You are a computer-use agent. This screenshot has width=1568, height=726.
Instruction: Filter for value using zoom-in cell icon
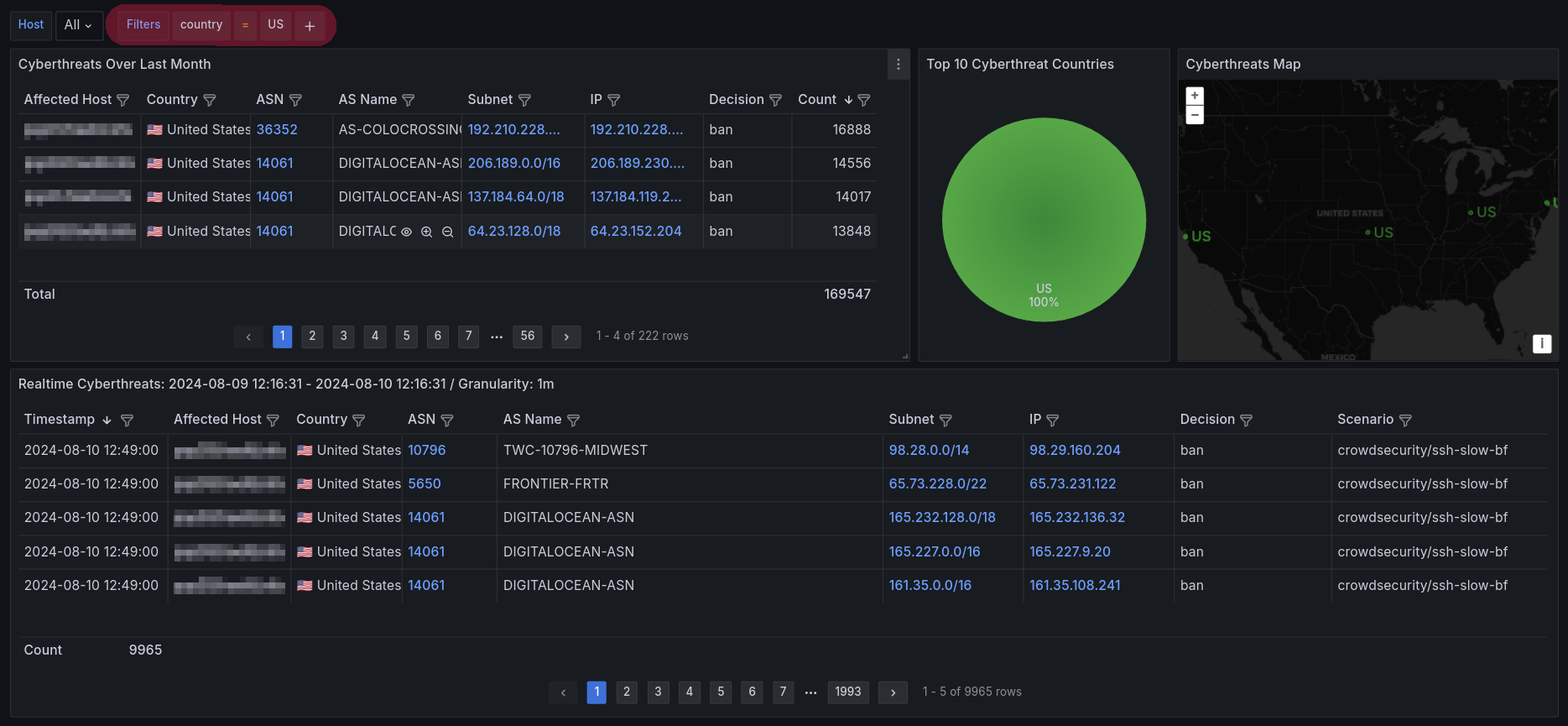click(426, 232)
